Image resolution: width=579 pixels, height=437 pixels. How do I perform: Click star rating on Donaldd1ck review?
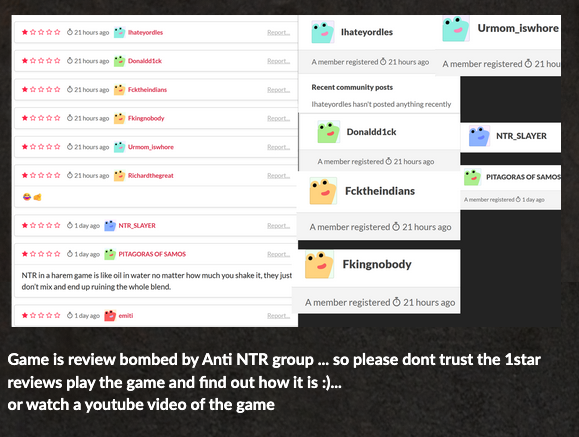coord(41,61)
